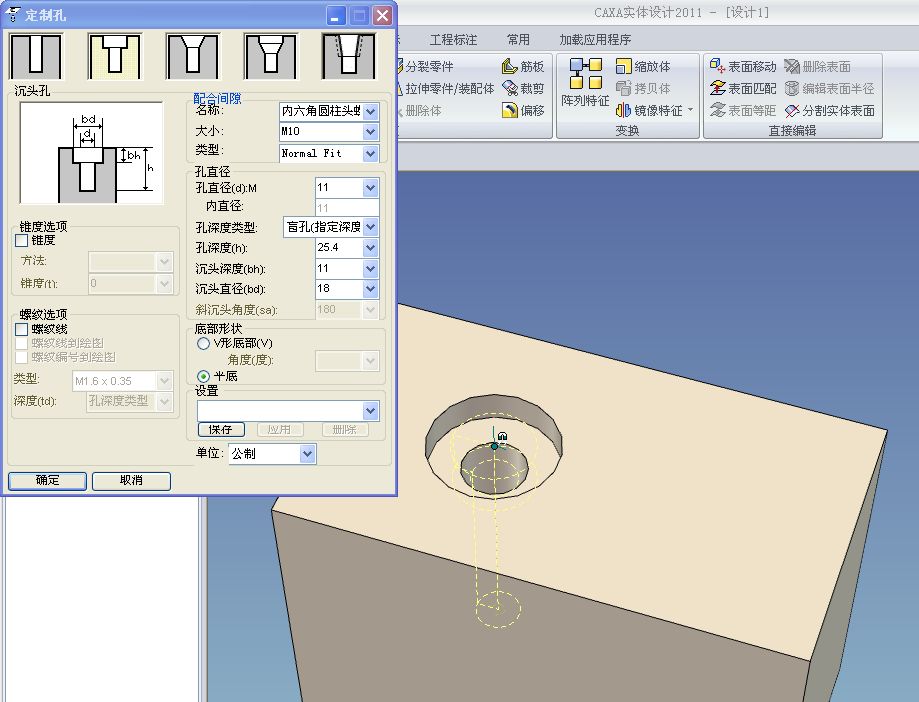This screenshot has width=919, height=702.
Task: Tick the 螺纹线 thread checkbox
Action: click(x=22, y=328)
